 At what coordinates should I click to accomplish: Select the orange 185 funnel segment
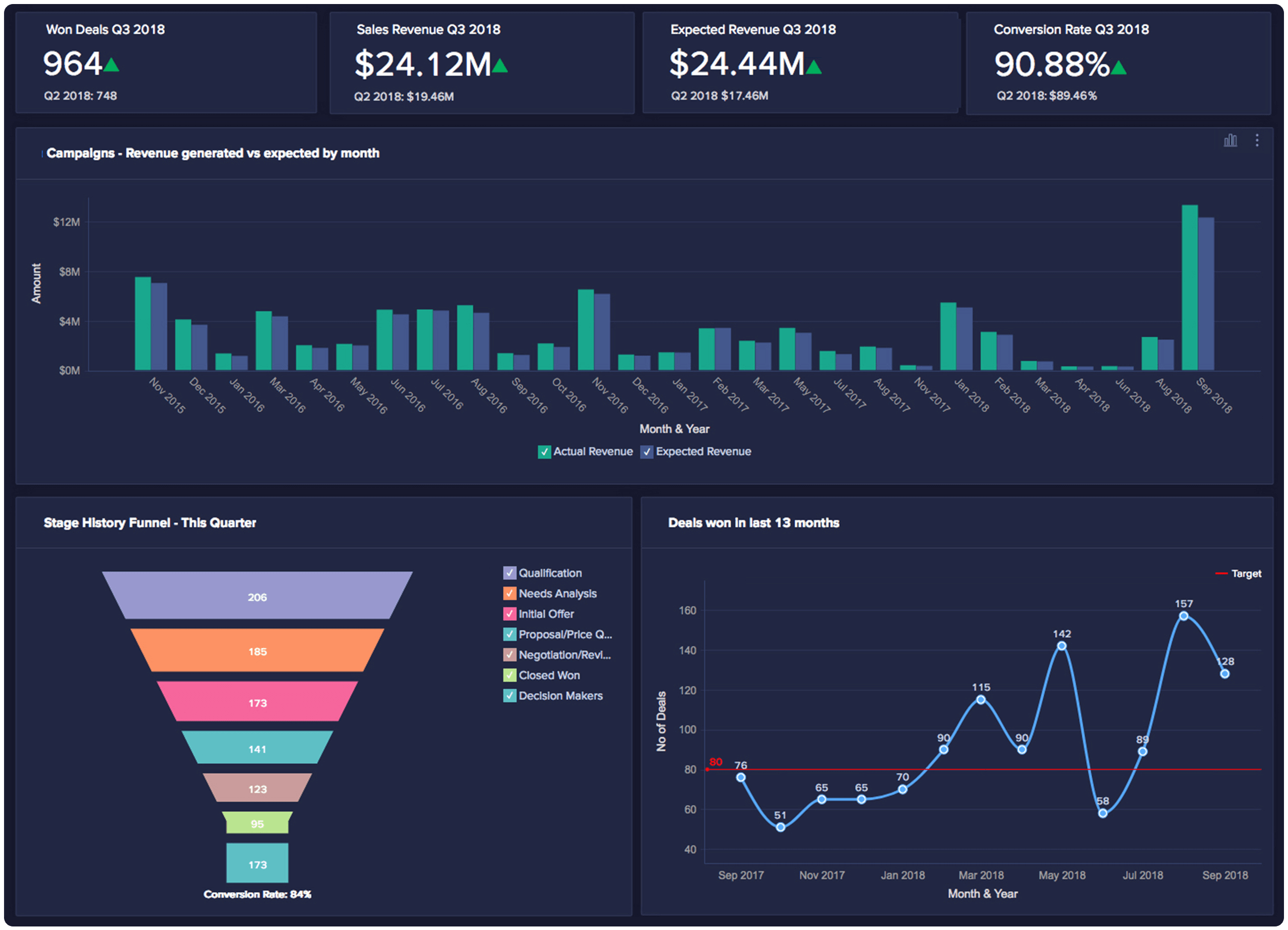point(257,651)
